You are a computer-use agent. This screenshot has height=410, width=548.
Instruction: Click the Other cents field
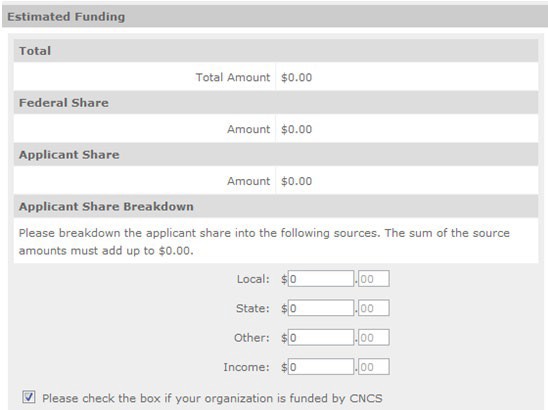(374, 337)
